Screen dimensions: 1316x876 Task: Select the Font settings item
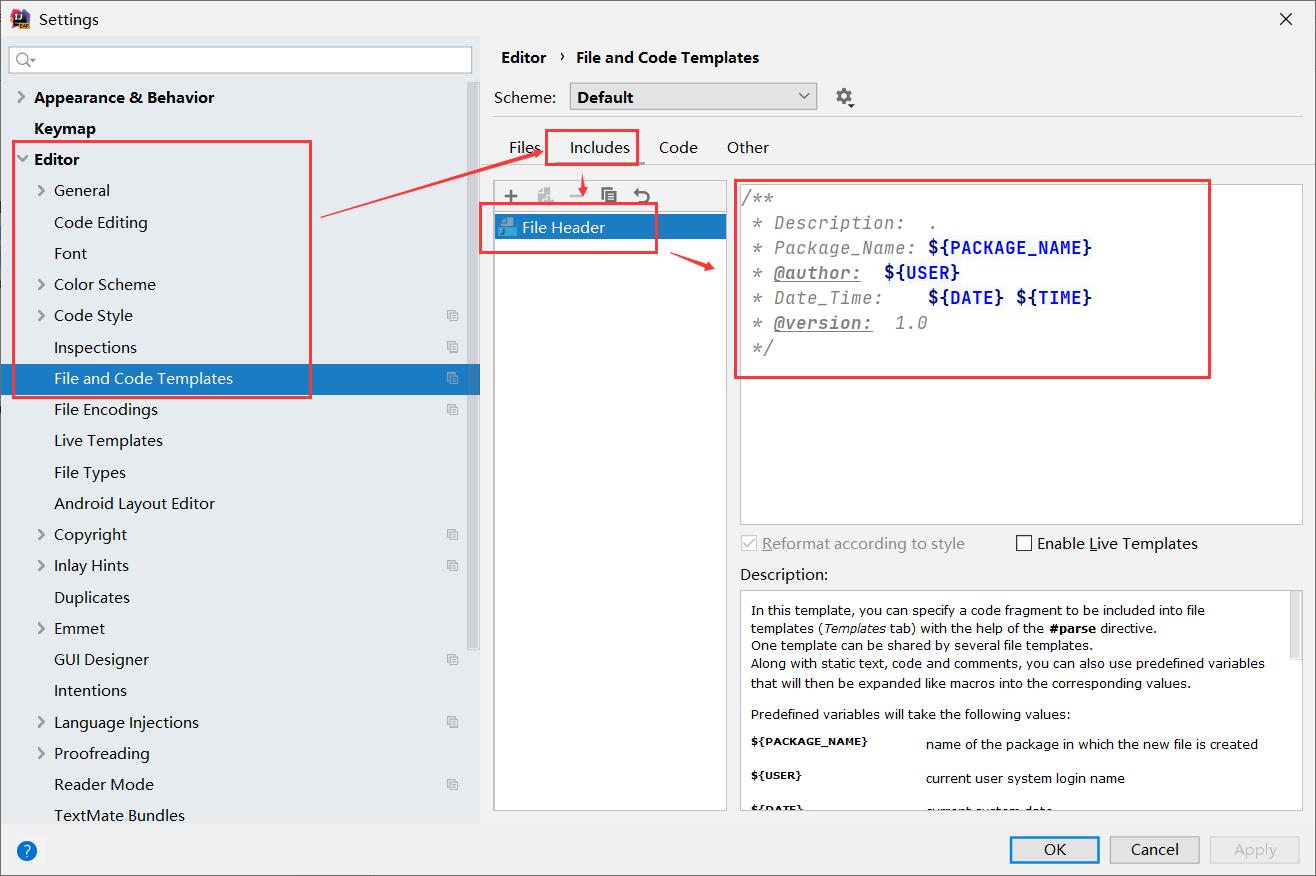coord(70,253)
